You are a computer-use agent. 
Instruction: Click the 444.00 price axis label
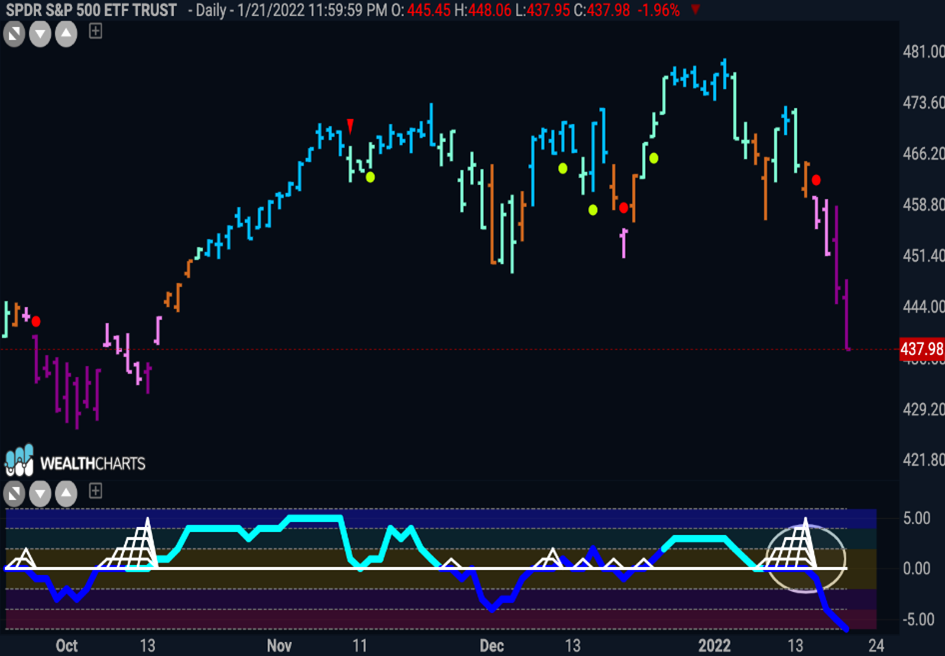(923, 307)
